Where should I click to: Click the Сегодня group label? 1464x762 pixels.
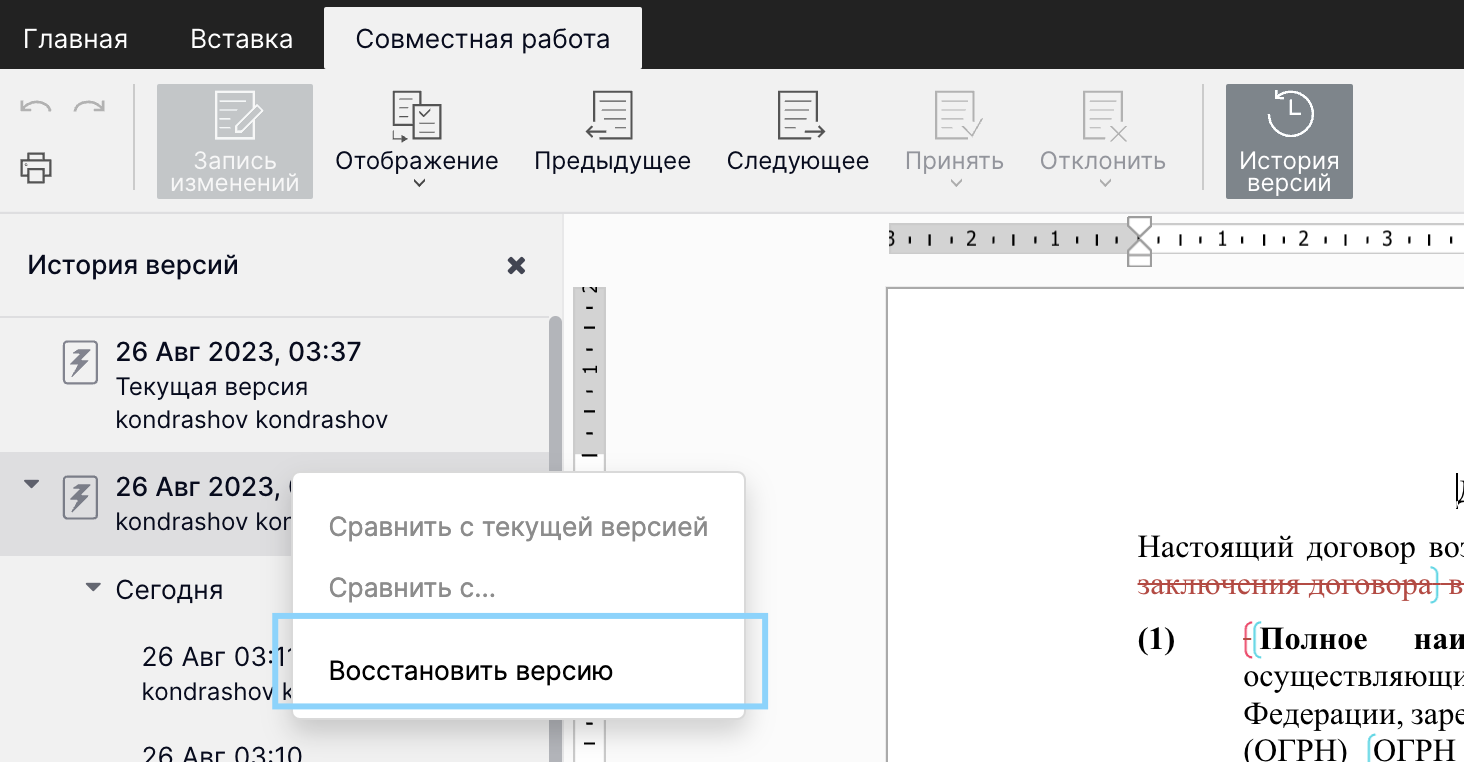(x=169, y=589)
